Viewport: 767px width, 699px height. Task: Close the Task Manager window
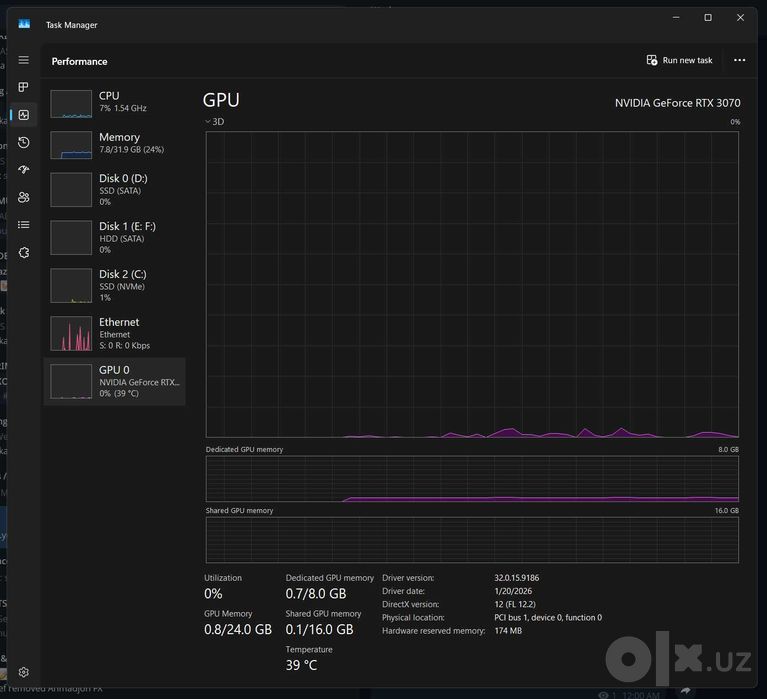click(x=740, y=18)
